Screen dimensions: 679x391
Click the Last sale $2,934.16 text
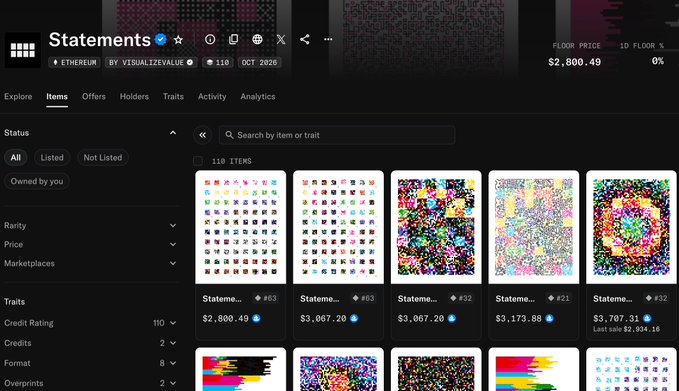pyautogui.click(x=626, y=330)
